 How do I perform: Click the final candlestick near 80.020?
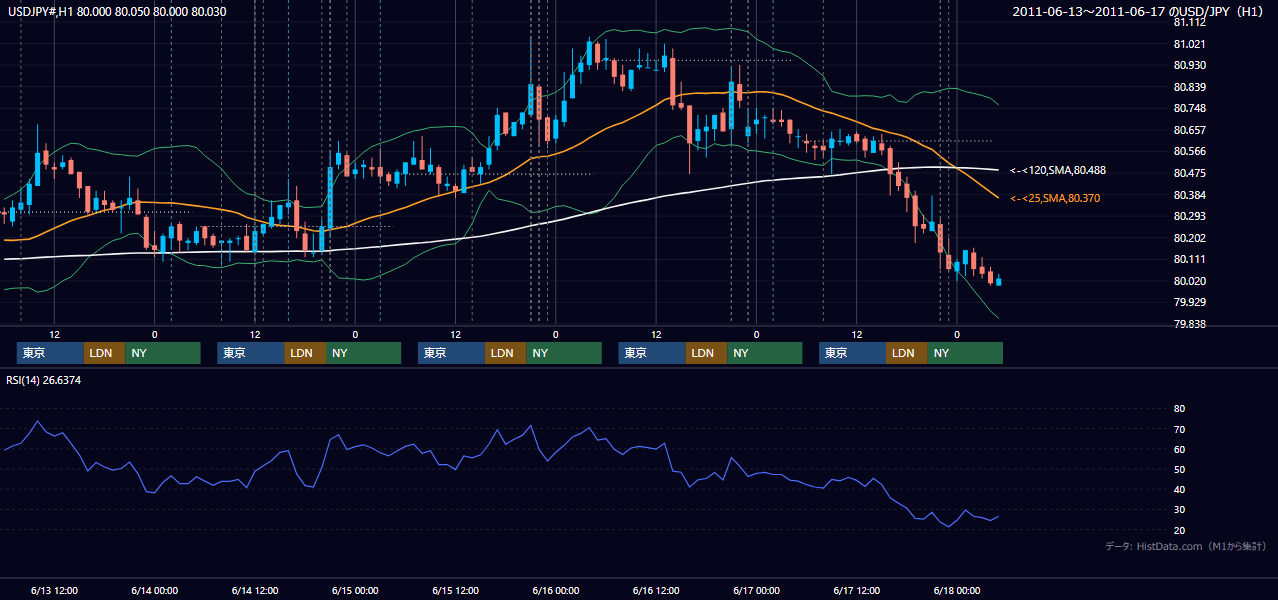998,281
